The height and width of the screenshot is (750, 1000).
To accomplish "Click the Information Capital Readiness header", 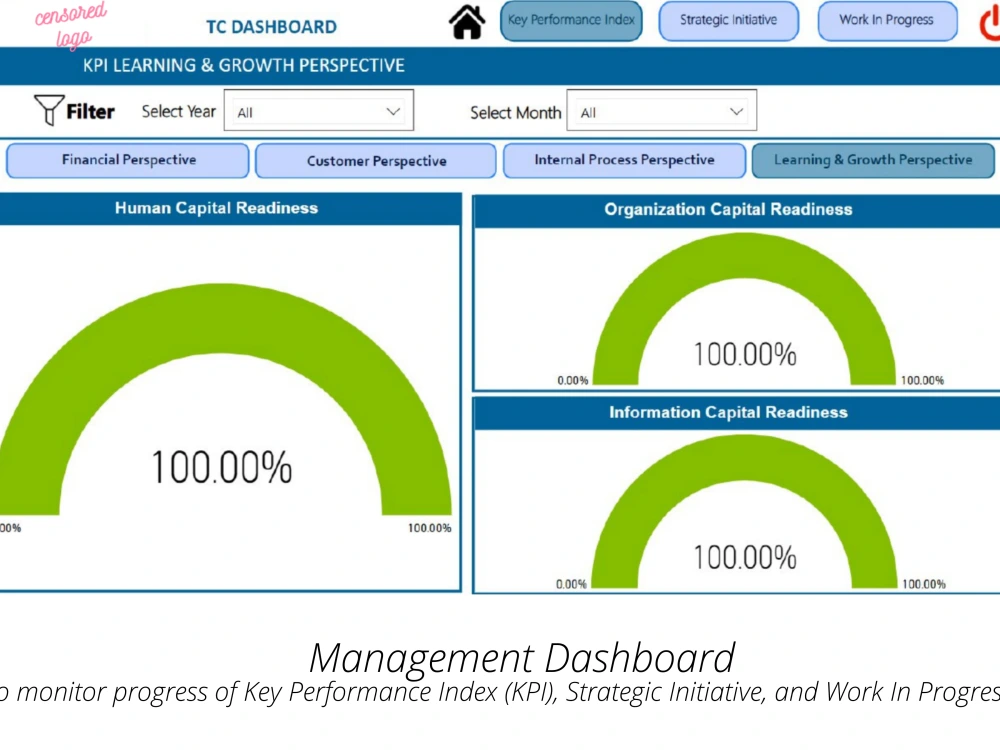I will (x=736, y=413).
